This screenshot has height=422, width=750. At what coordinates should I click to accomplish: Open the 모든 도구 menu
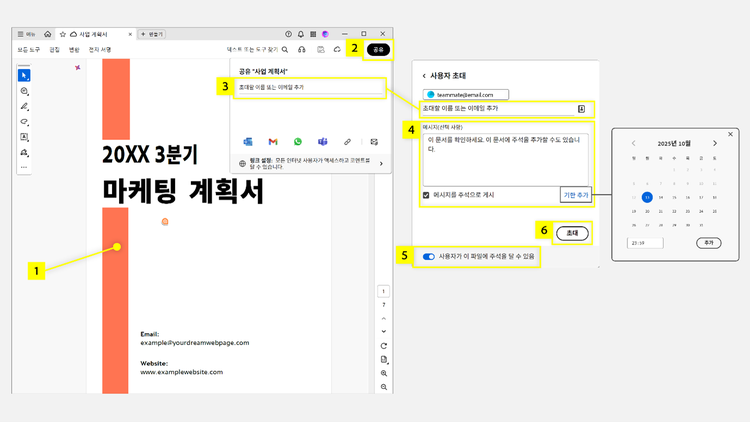pyautogui.click(x=29, y=50)
